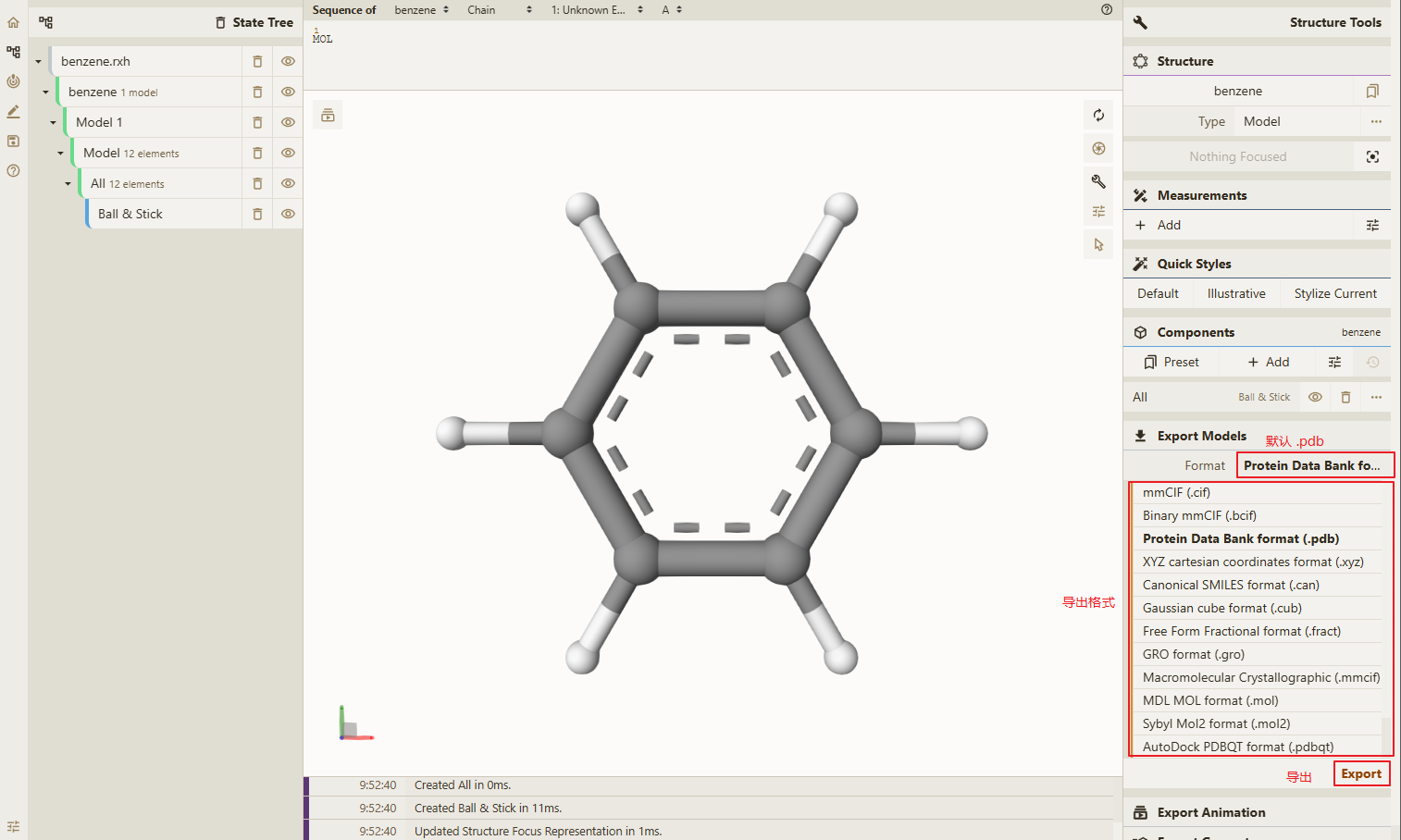Expand the Export Animation section
Viewport: 1401px width, 840px height.
[1257, 812]
